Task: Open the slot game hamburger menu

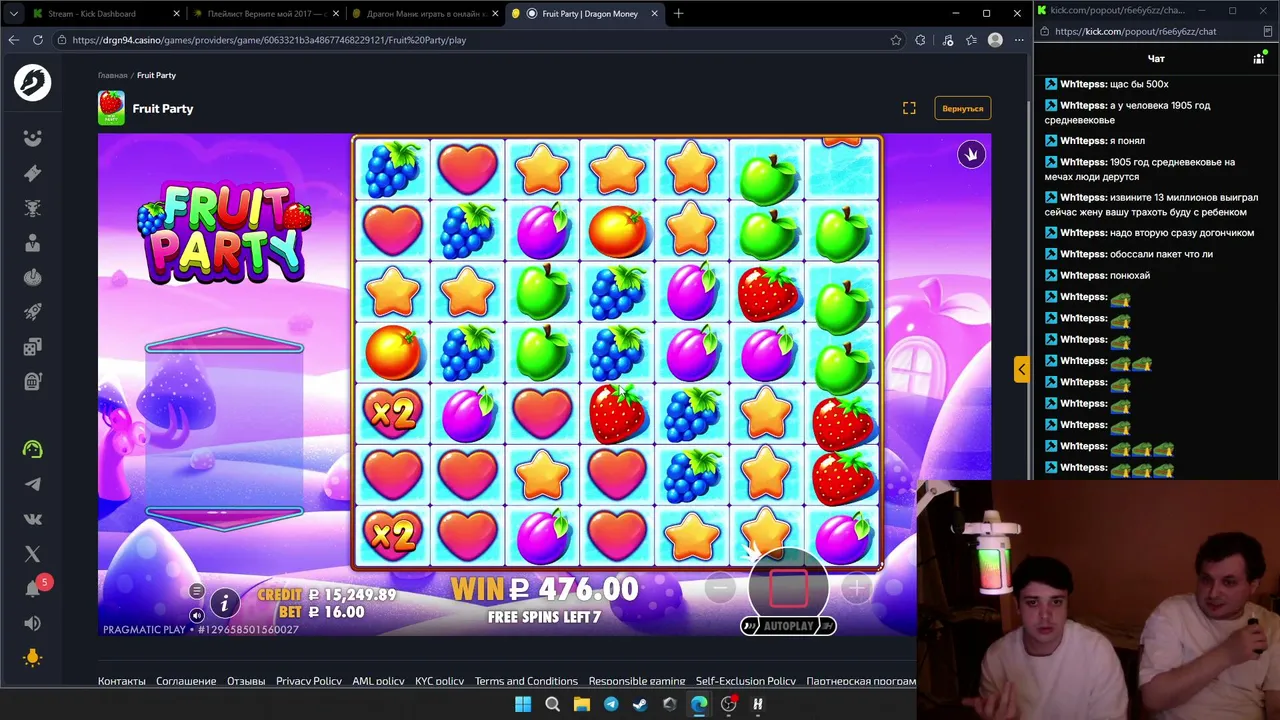Action: pyautogui.click(x=197, y=591)
